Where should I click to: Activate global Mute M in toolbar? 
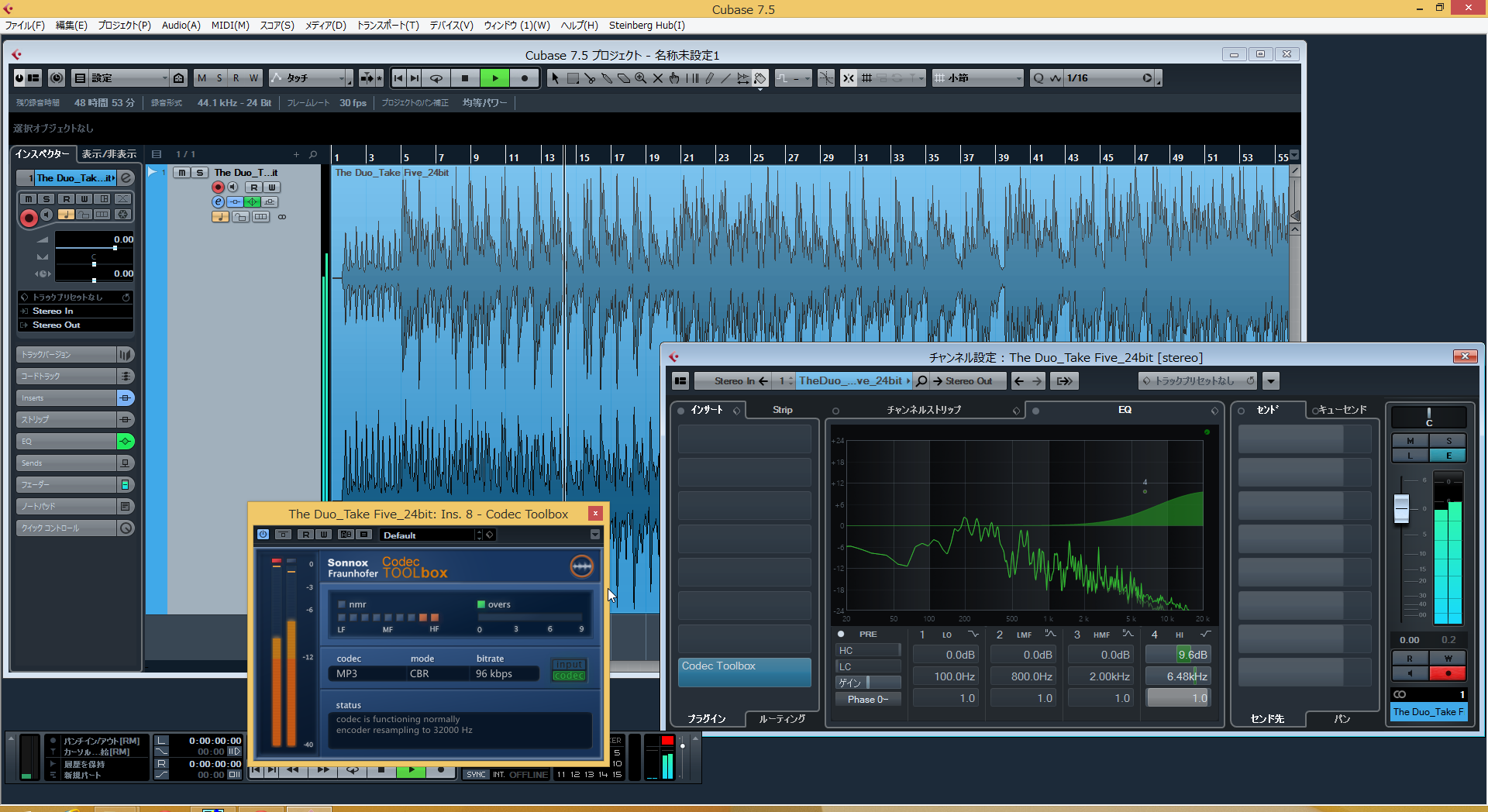pos(202,78)
